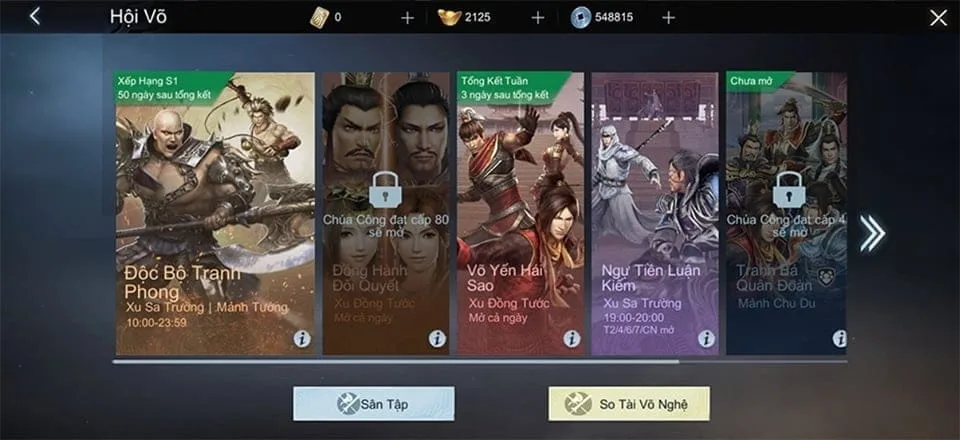Open info icon on Đồng Hành Đối Quyết card
Image resolution: width=960 pixels, height=440 pixels.
437,338
